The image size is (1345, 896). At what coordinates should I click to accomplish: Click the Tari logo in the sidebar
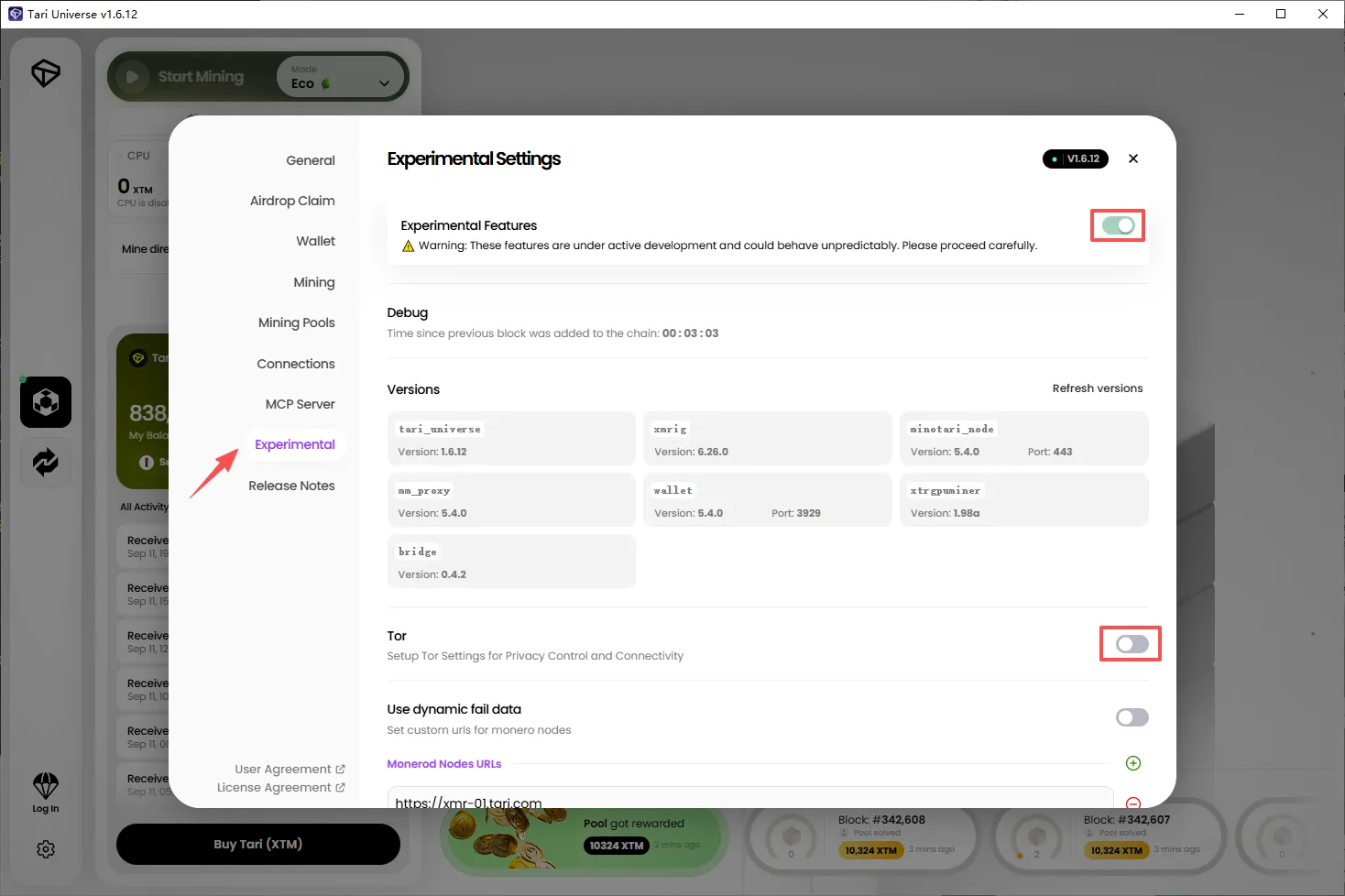point(46,73)
